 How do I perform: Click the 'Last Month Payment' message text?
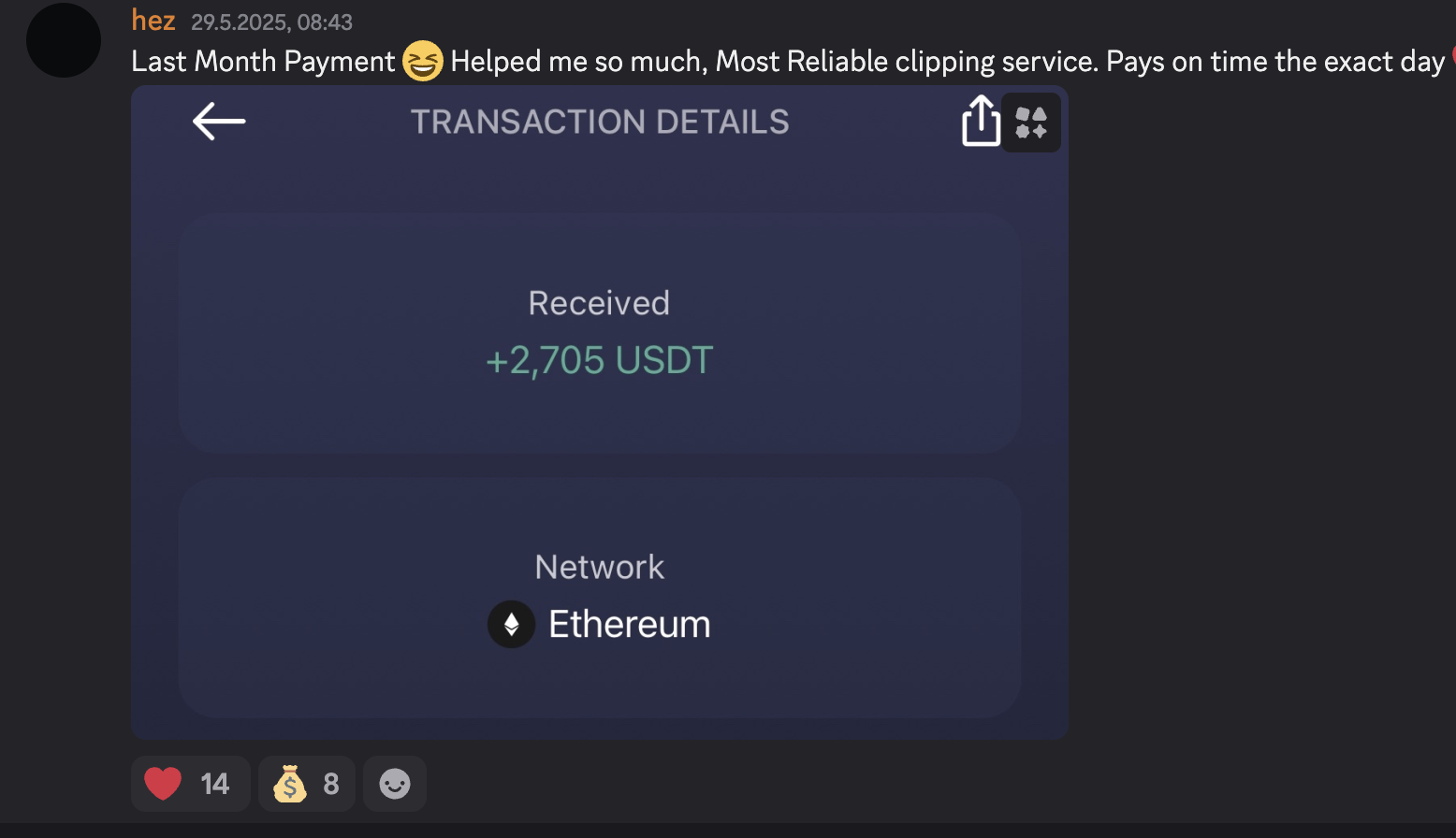coord(264,62)
